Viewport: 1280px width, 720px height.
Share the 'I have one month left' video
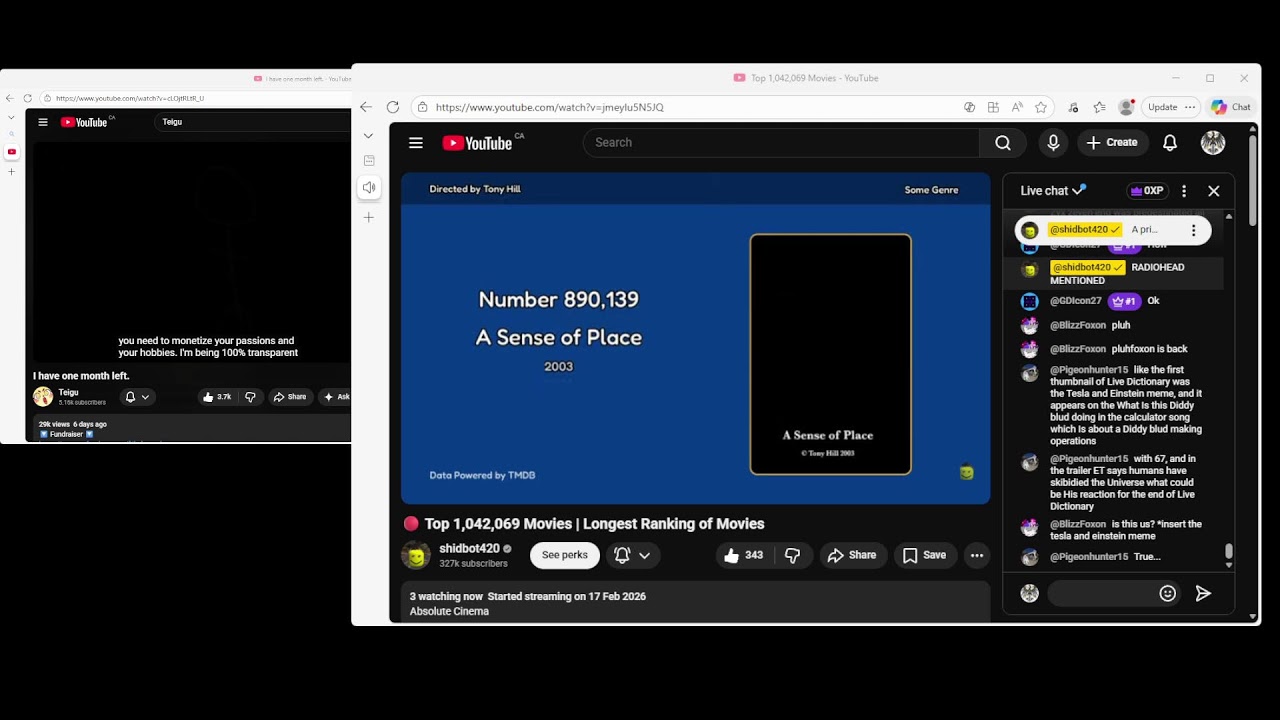click(x=290, y=397)
